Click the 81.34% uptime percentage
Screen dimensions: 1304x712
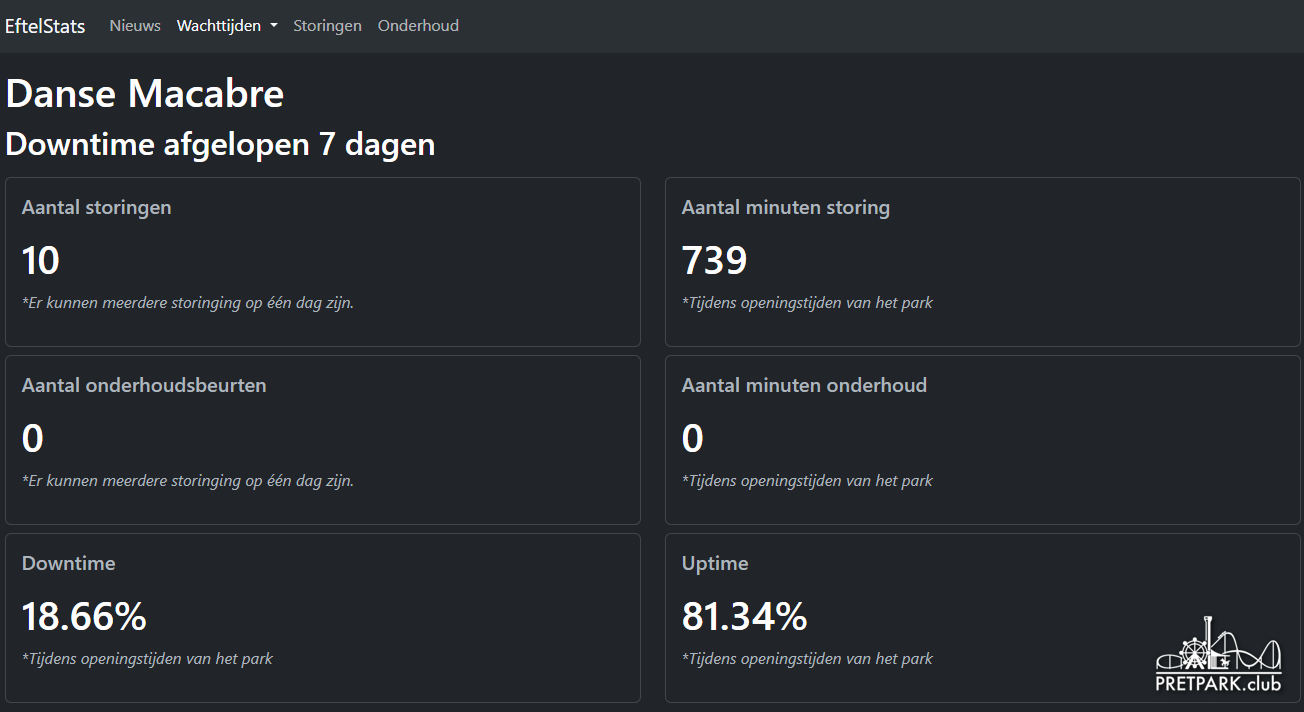pyautogui.click(x=744, y=617)
